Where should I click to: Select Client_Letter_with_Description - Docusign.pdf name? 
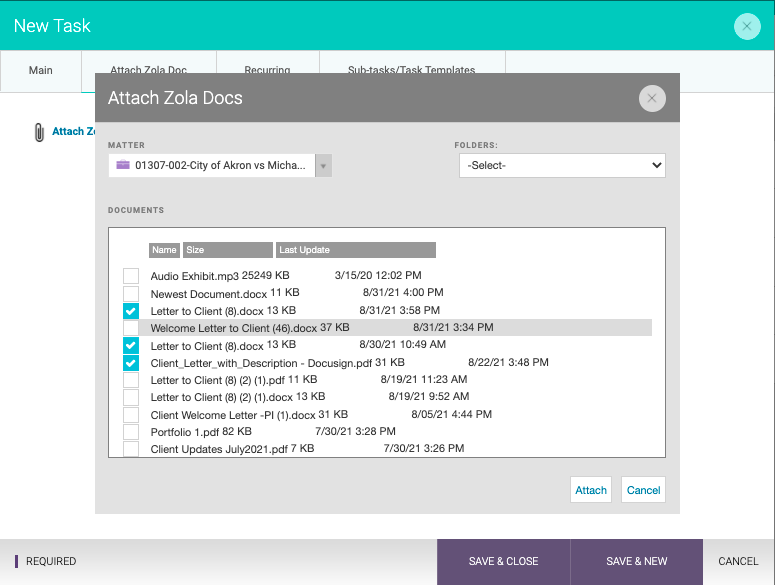coord(261,363)
